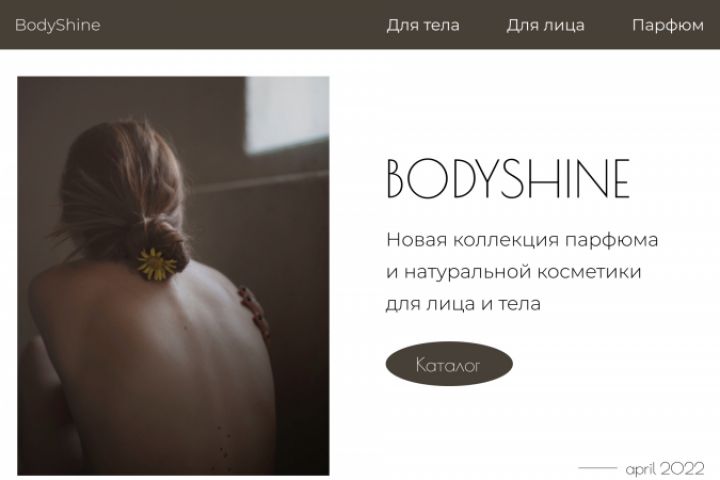Image resolution: width=720 pixels, height=480 pixels.
Task: Open the Для тела menu item
Action: point(422,25)
